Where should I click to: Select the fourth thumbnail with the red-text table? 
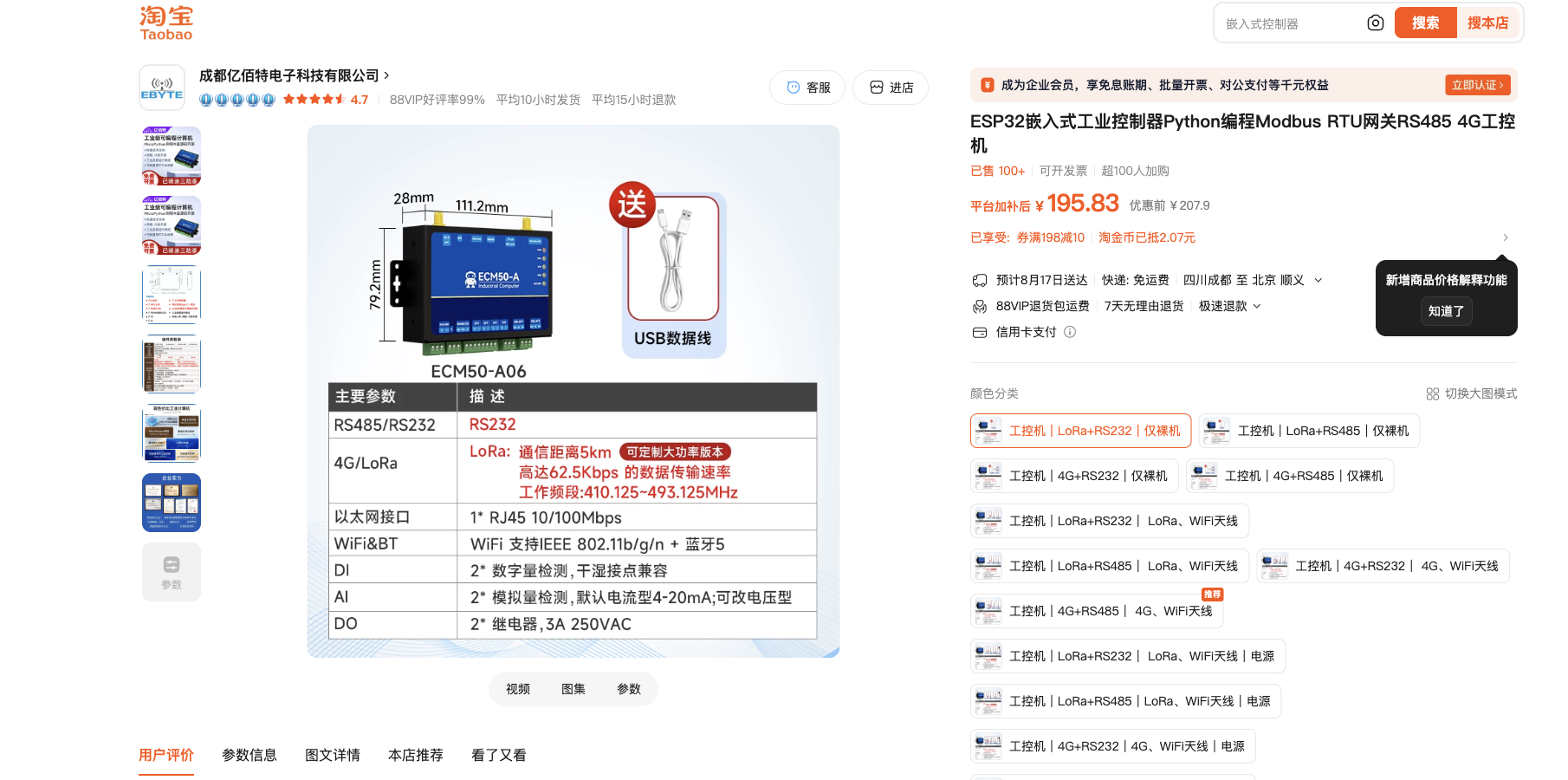click(172, 364)
